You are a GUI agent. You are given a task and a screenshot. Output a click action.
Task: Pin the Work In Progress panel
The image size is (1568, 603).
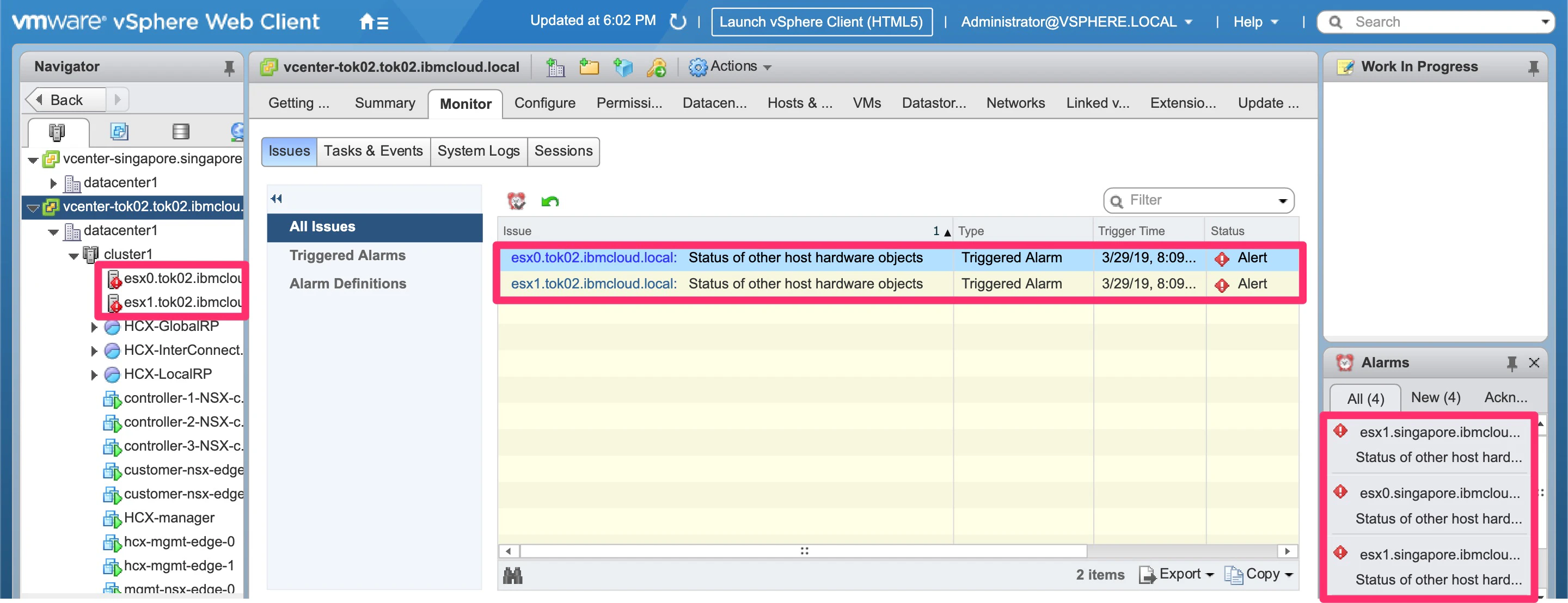tap(1533, 67)
